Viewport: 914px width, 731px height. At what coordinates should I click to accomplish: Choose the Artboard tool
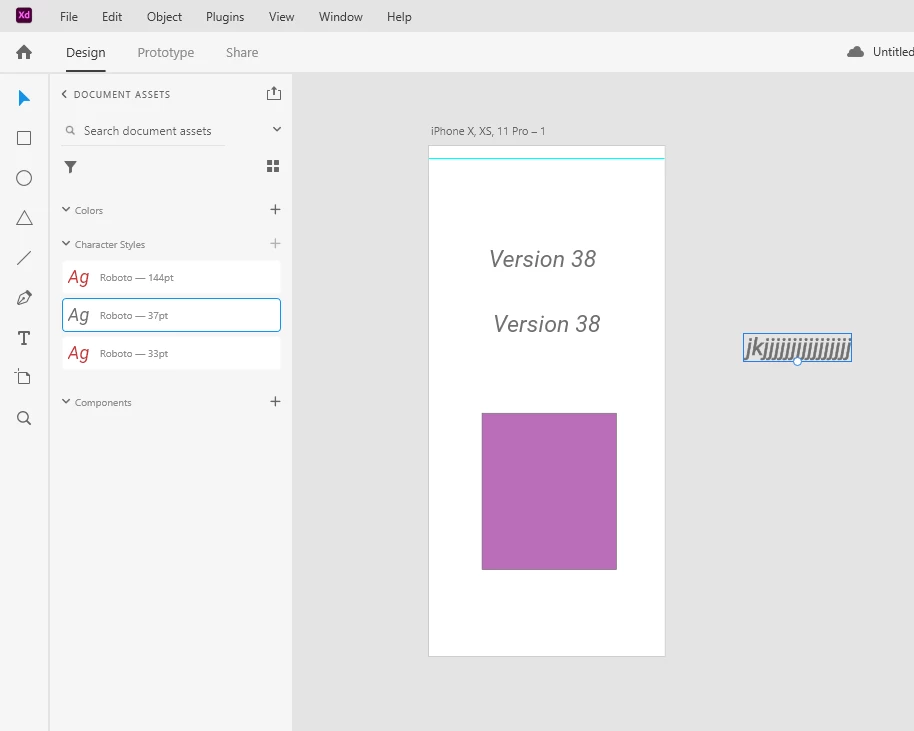(x=23, y=377)
